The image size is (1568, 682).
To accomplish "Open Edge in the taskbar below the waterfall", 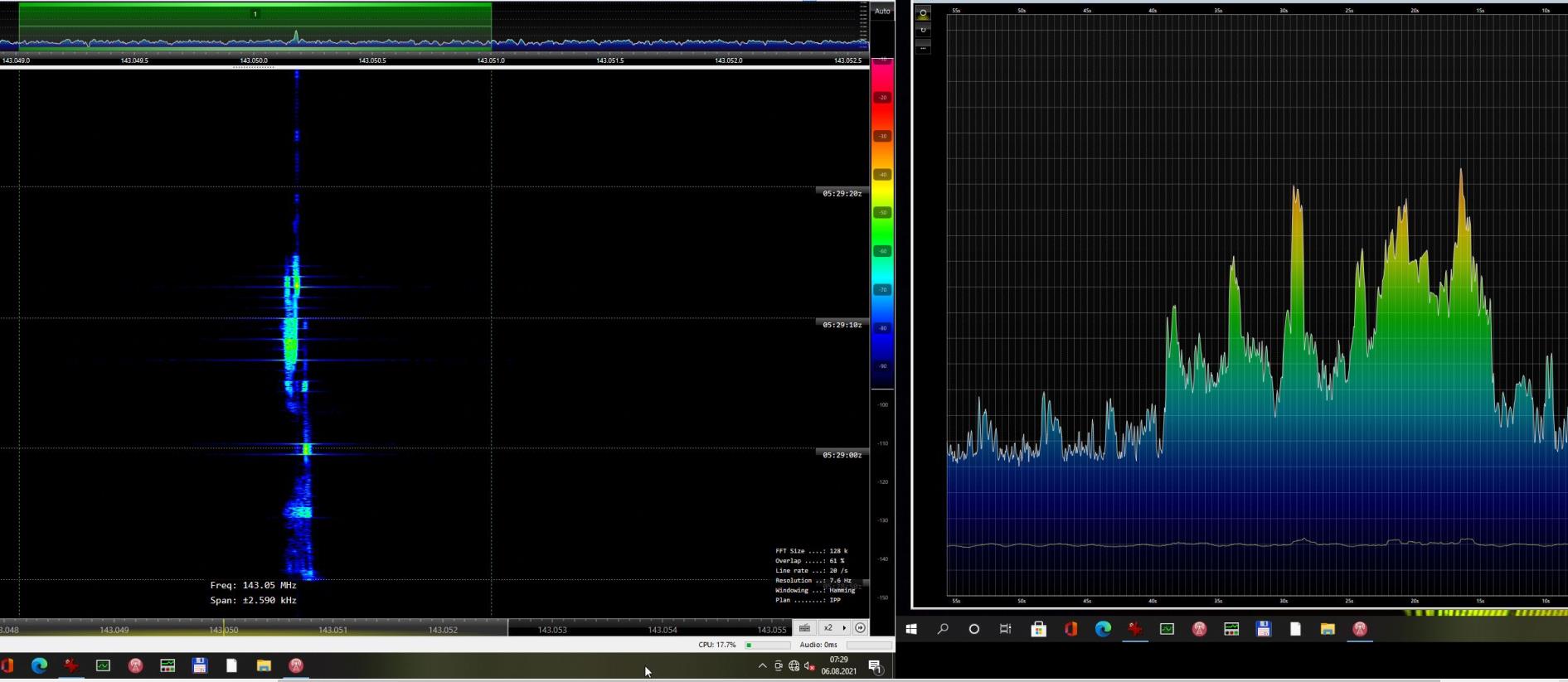I will pyautogui.click(x=39, y=665).
